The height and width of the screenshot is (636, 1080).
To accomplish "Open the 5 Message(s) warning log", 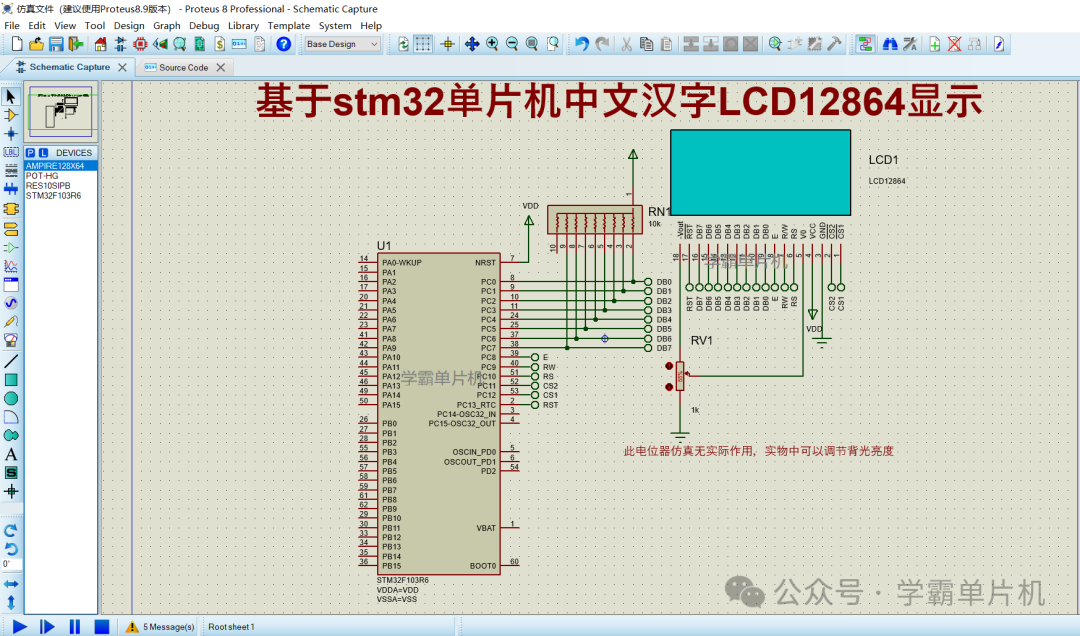I will [x=160, y=626].
